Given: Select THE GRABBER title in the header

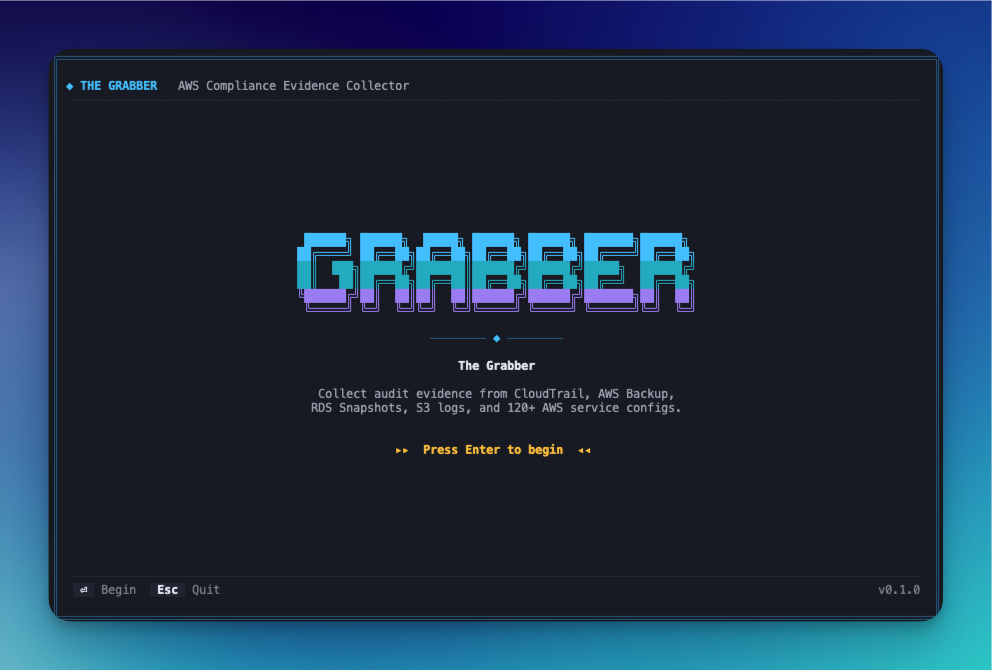Looking at the screenshot, I should (118, 85).
